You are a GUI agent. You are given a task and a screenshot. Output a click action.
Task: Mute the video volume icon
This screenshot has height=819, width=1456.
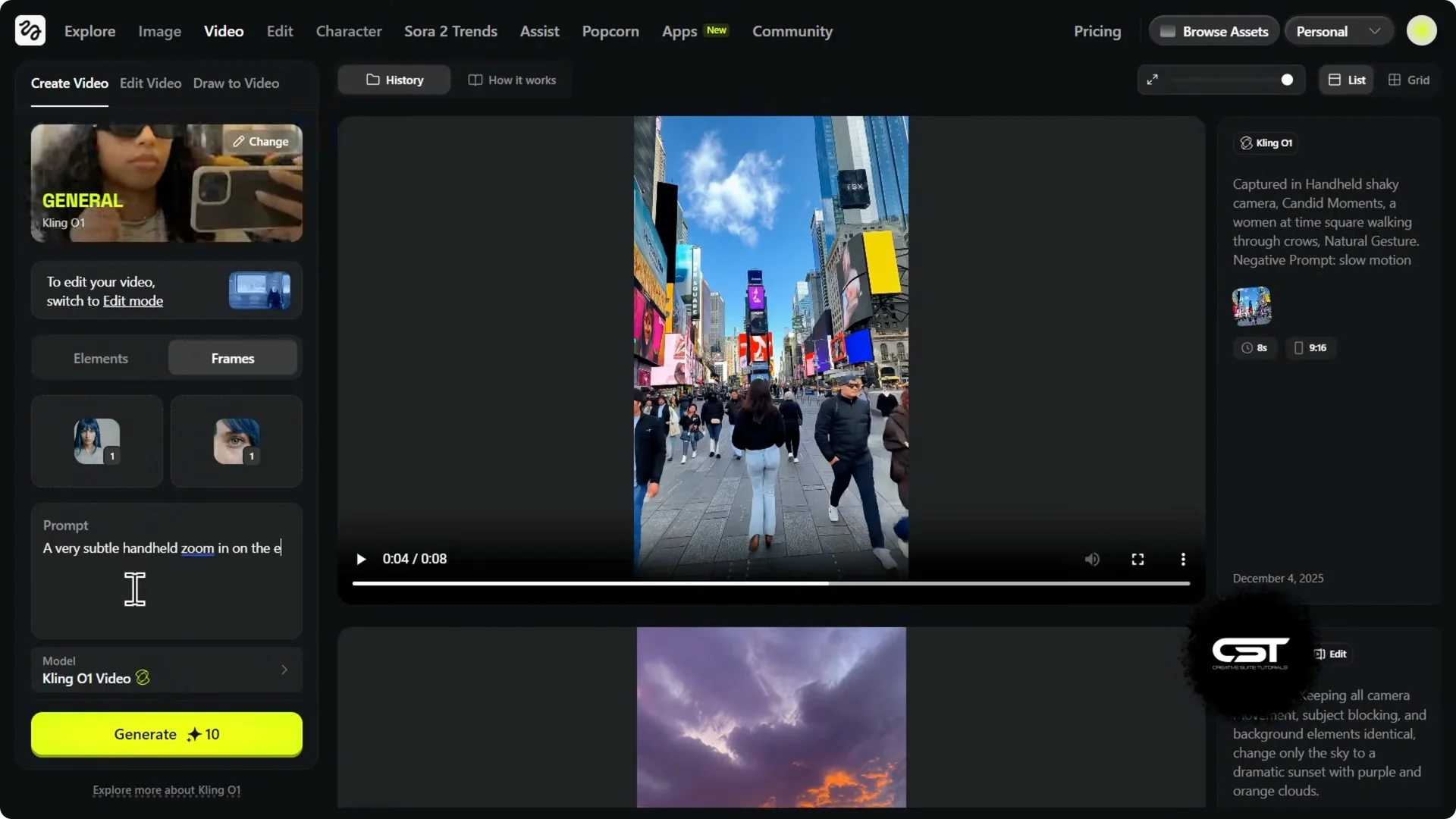pos(1092,560)
